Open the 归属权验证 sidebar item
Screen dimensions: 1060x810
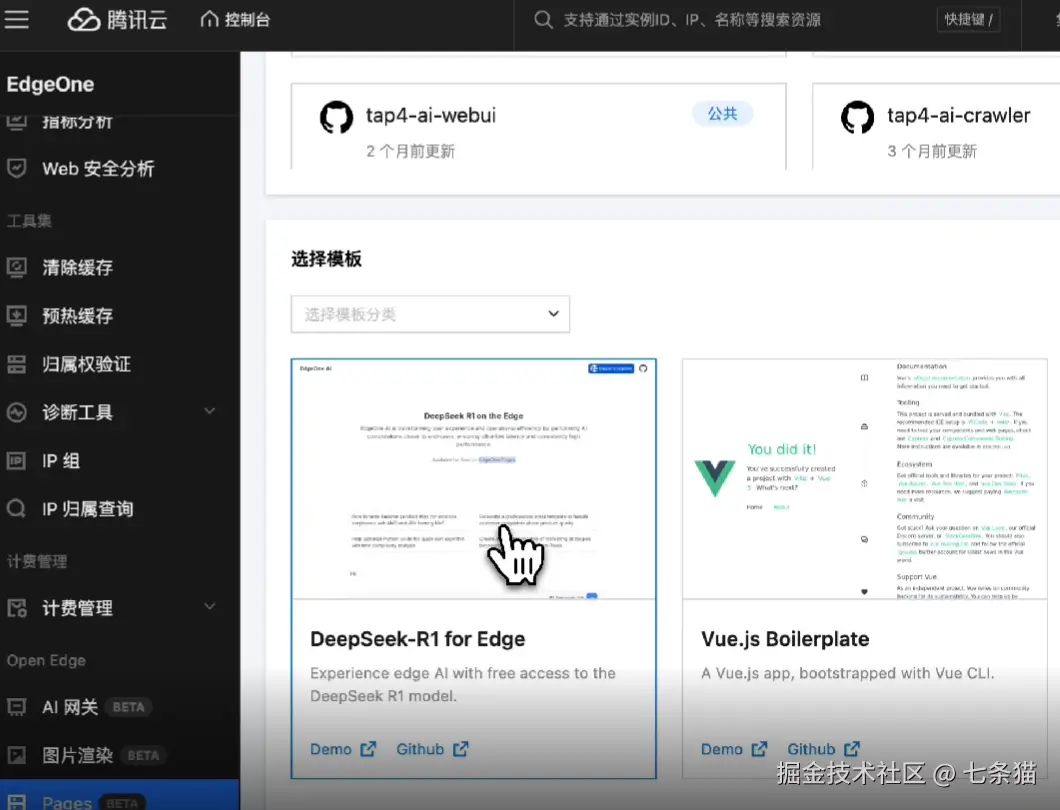pos(86,364)
